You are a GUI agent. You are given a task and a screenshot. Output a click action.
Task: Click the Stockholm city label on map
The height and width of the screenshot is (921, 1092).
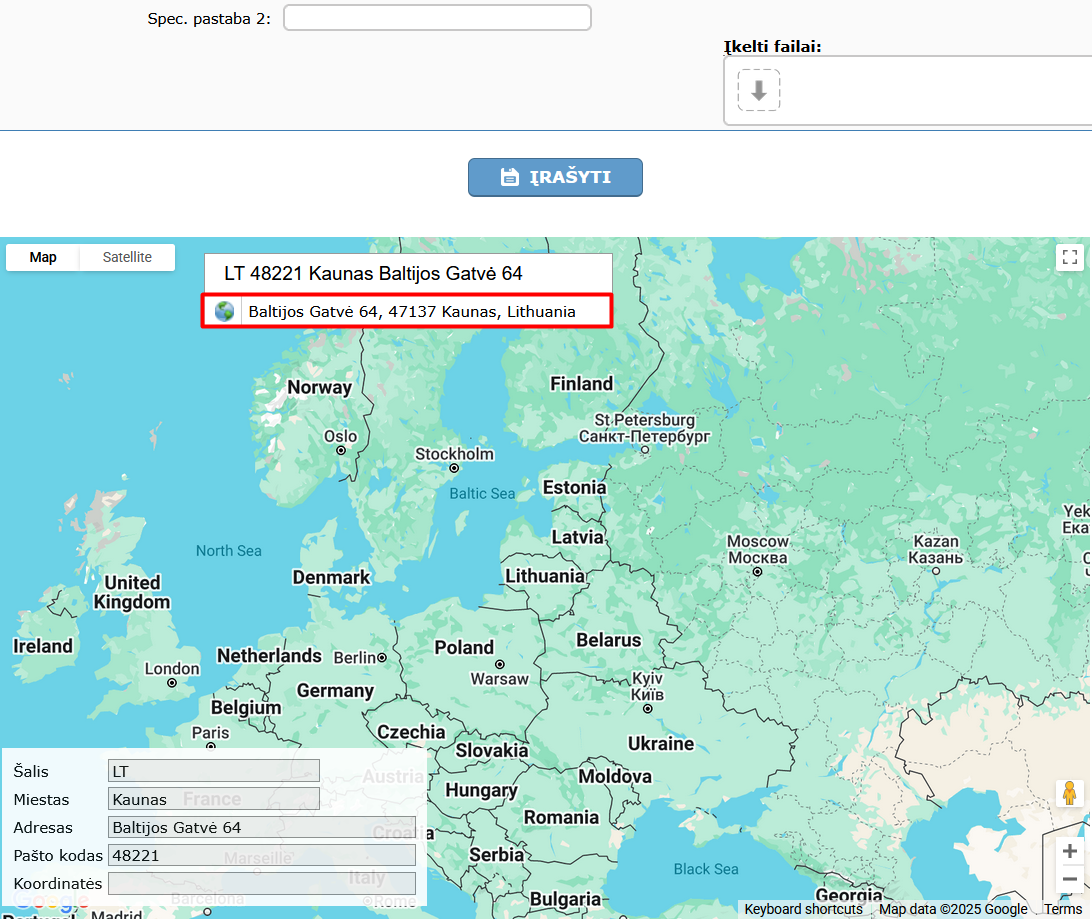454,454
